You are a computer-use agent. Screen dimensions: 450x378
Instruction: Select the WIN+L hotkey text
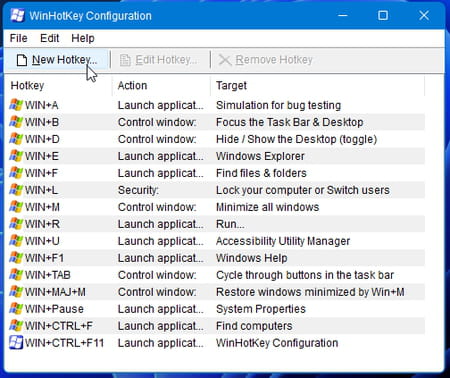[x=41, y=190]
